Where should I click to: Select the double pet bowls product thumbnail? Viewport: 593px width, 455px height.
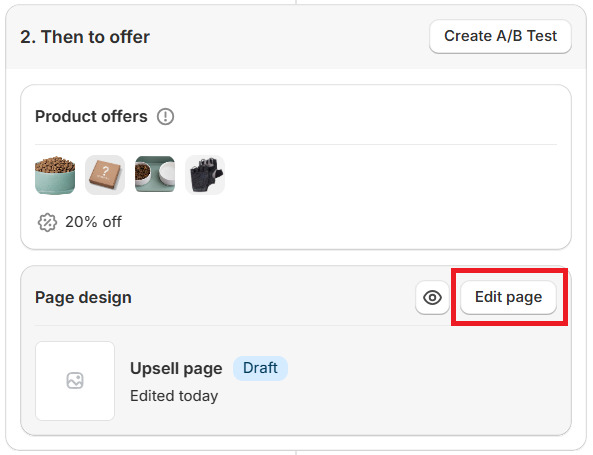point(155,175)
